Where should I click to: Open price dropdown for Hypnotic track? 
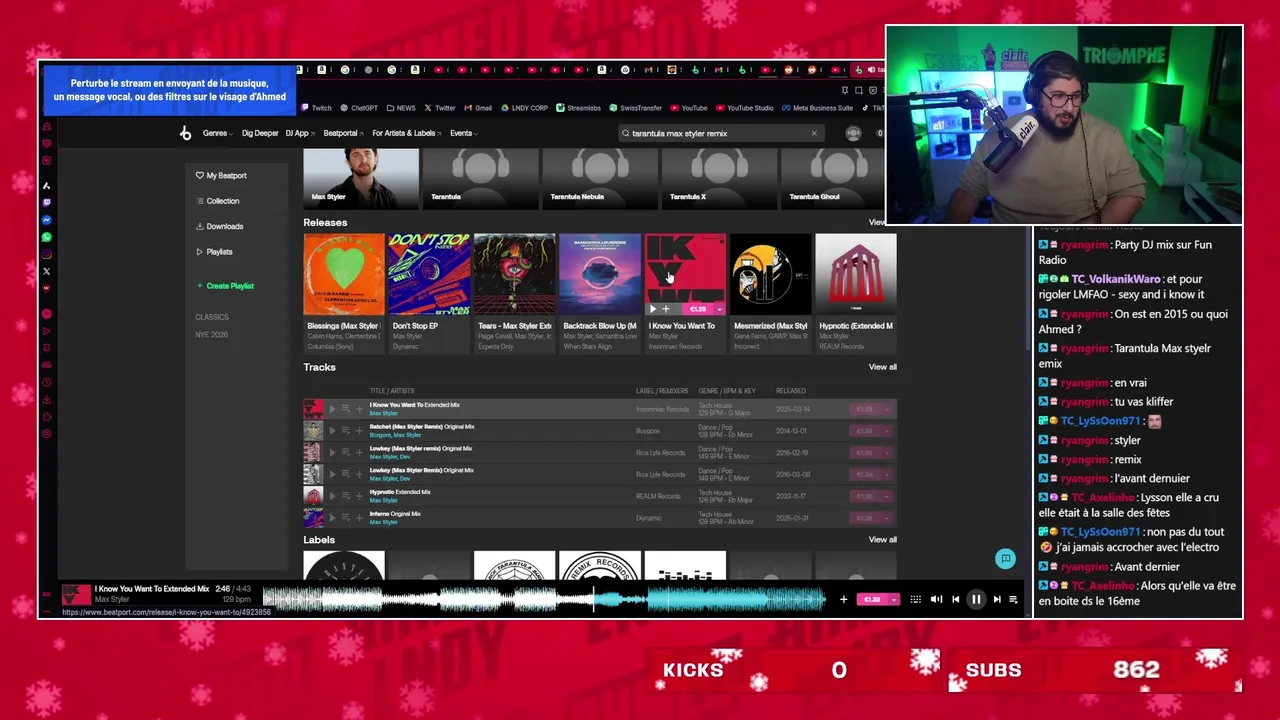coord(886,496)
